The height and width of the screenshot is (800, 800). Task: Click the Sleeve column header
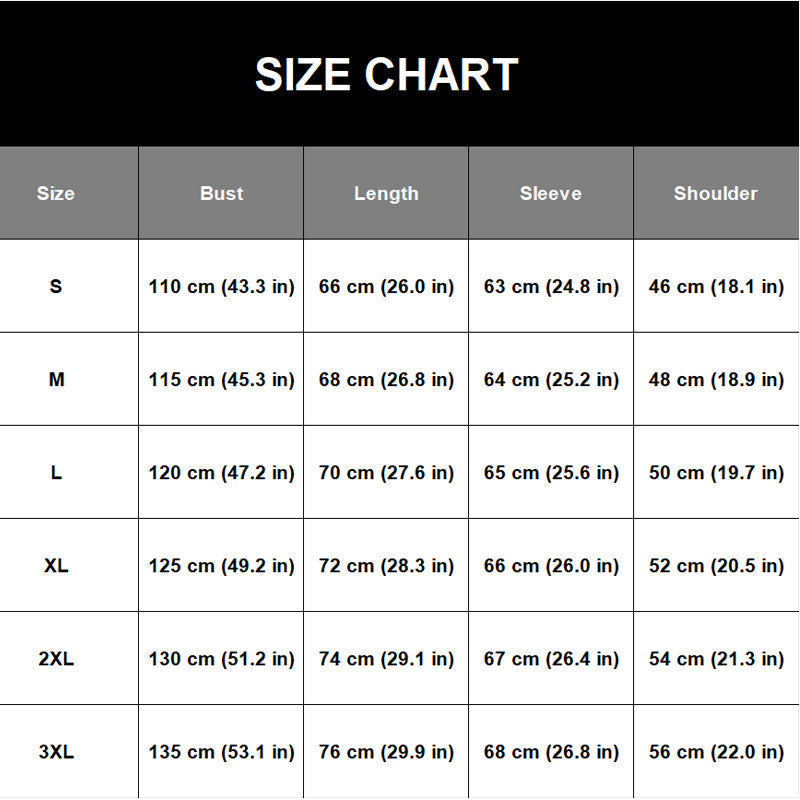[551, 193]
